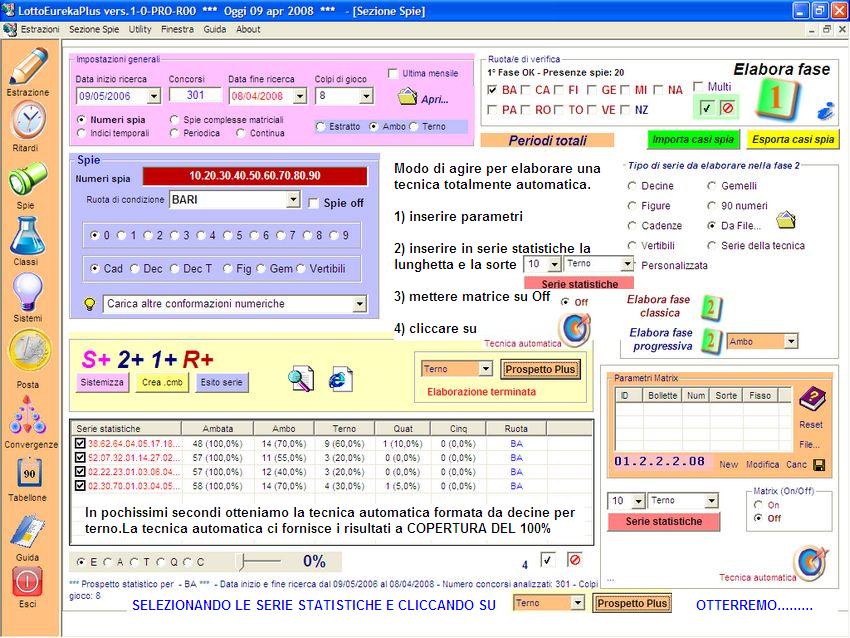Click the yellow bulb beside conformazioni dropdown

tap(90, 304)
